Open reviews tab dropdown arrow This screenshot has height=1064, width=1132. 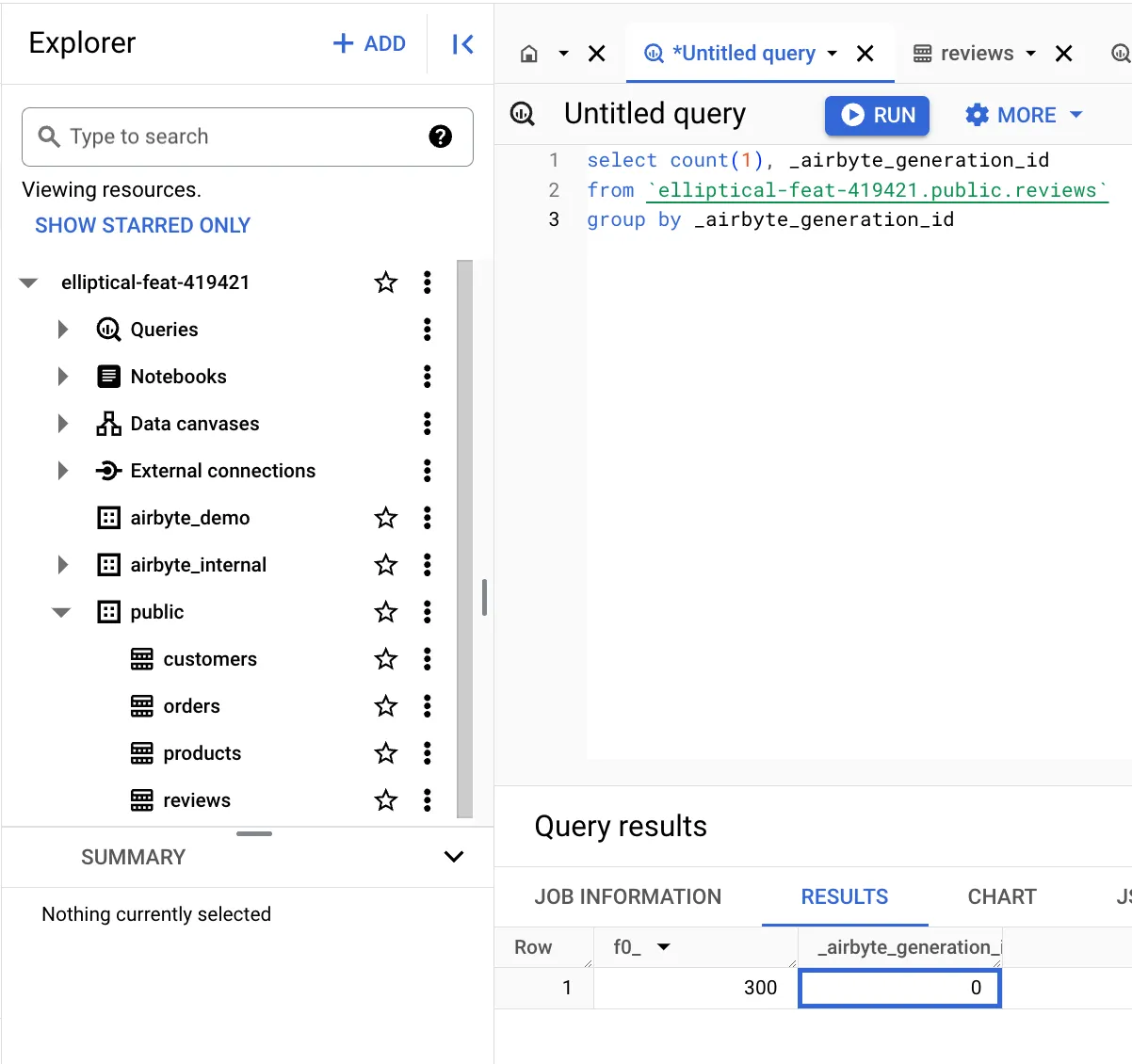[1031, 54]
